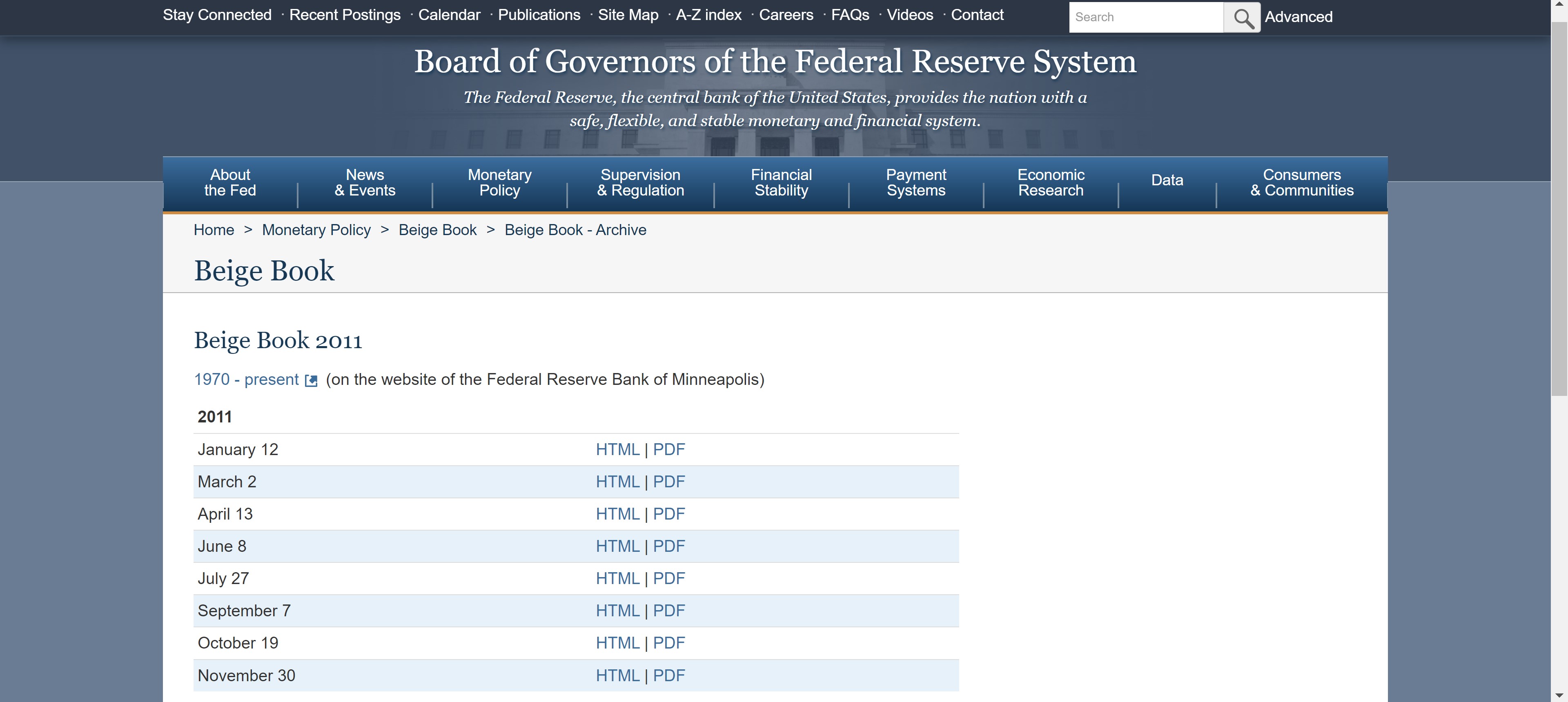Open the A-Z index link

point(708,15)
